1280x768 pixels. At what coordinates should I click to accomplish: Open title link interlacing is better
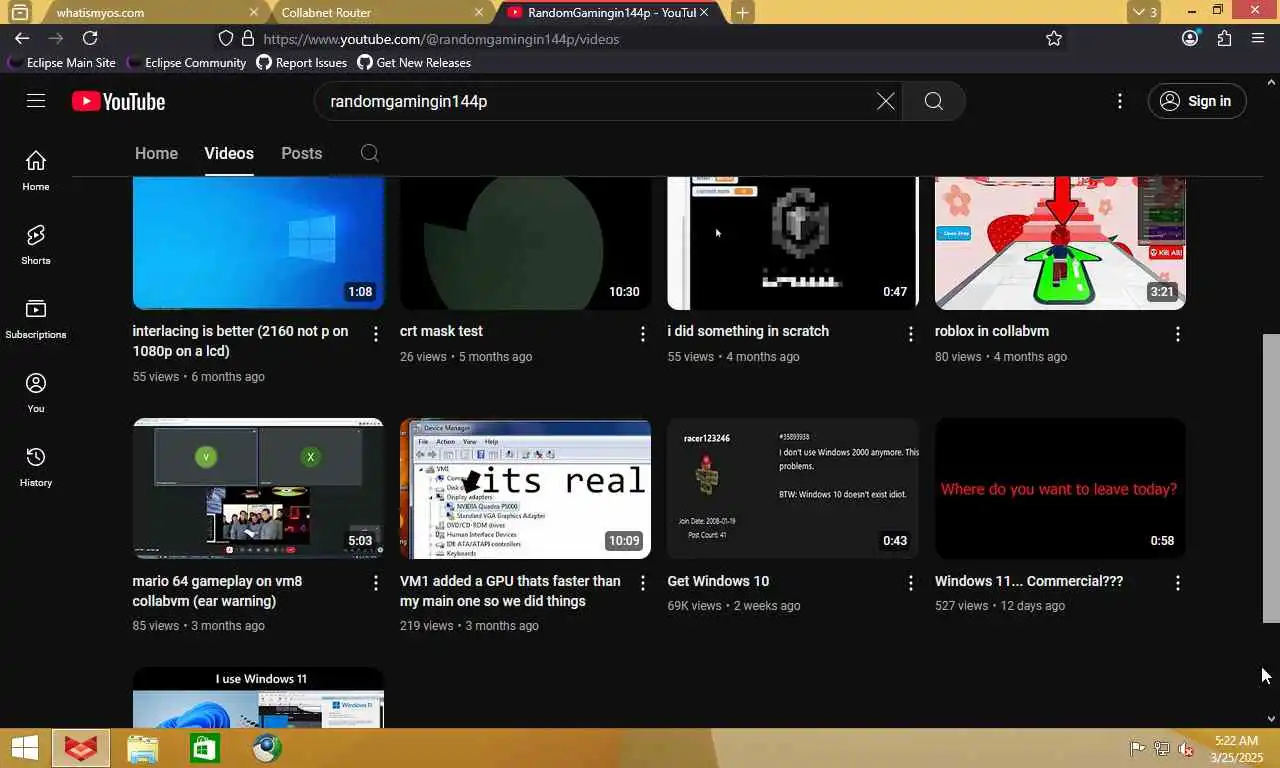pos(240,341)
